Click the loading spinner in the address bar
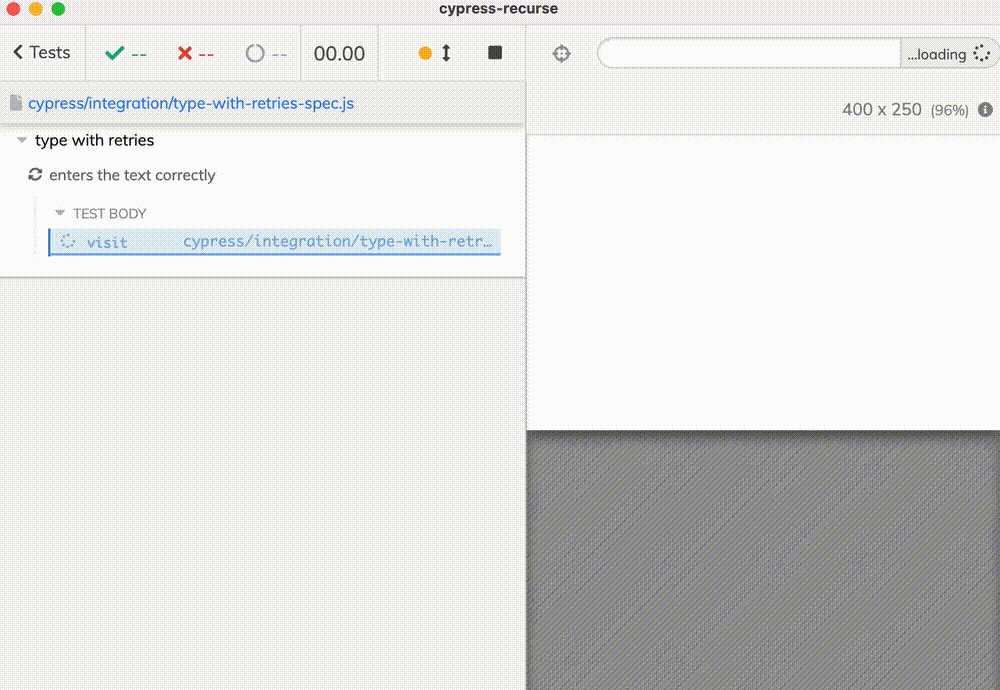This screenshot has width=1000, height=690. (x=983, y=53)
